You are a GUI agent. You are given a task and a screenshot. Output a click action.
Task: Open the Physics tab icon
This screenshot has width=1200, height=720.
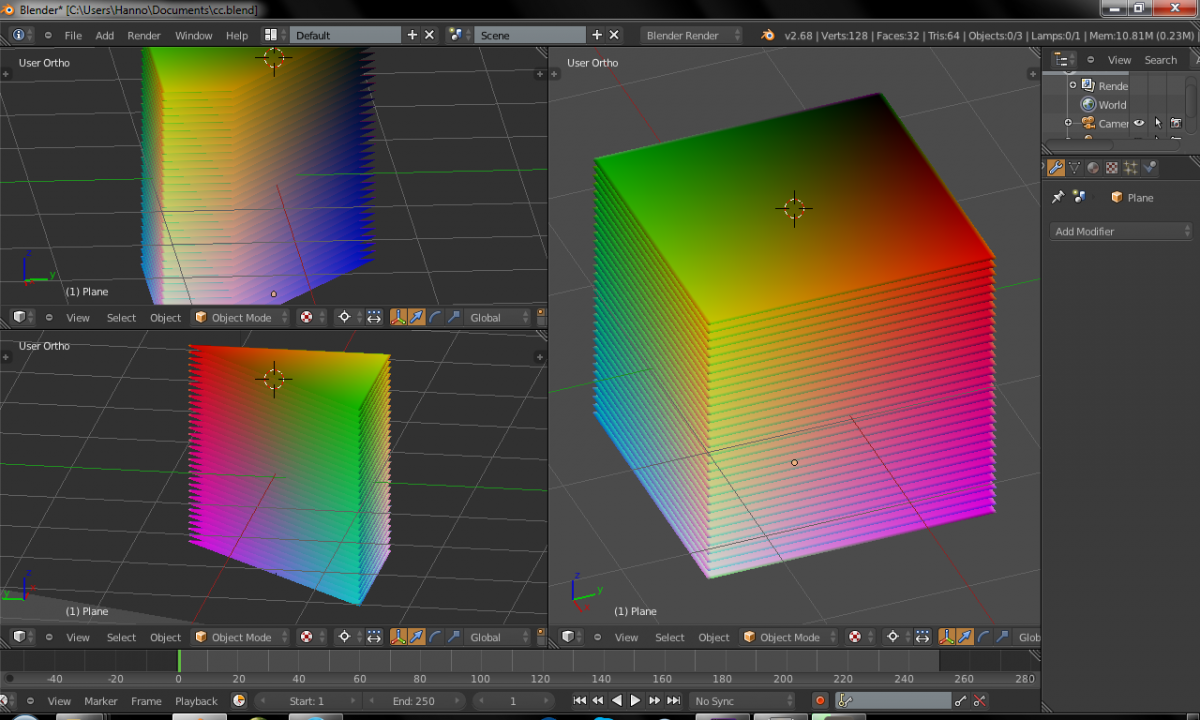tap(1150, 168)
